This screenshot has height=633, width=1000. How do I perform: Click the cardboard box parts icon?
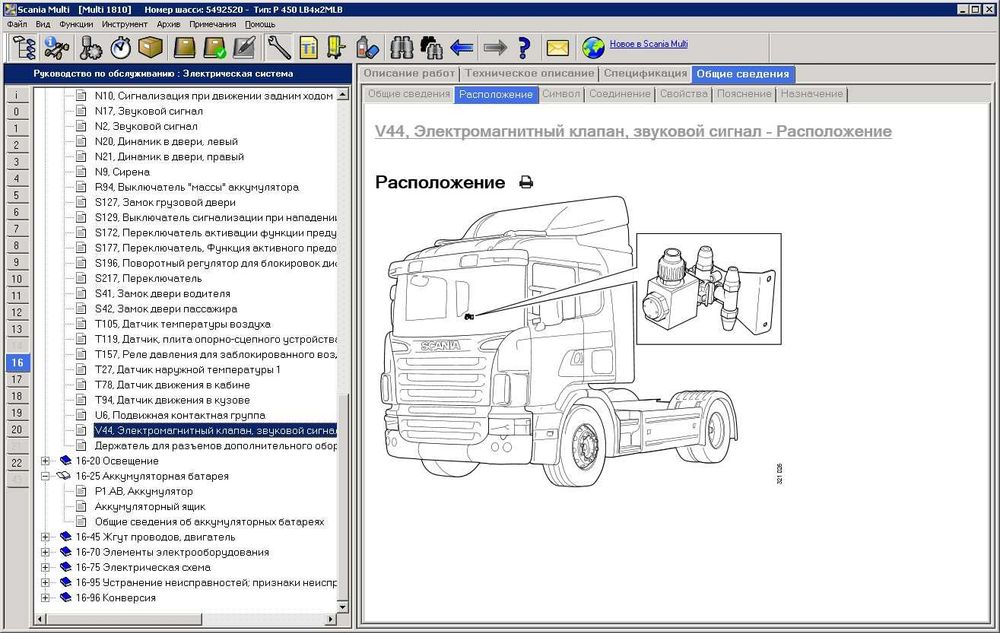coord(151,47)
